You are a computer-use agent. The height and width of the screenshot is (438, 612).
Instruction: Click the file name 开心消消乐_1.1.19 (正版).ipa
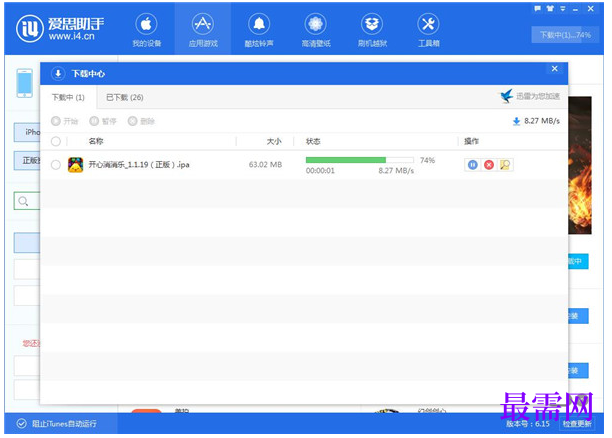[139, 165]
